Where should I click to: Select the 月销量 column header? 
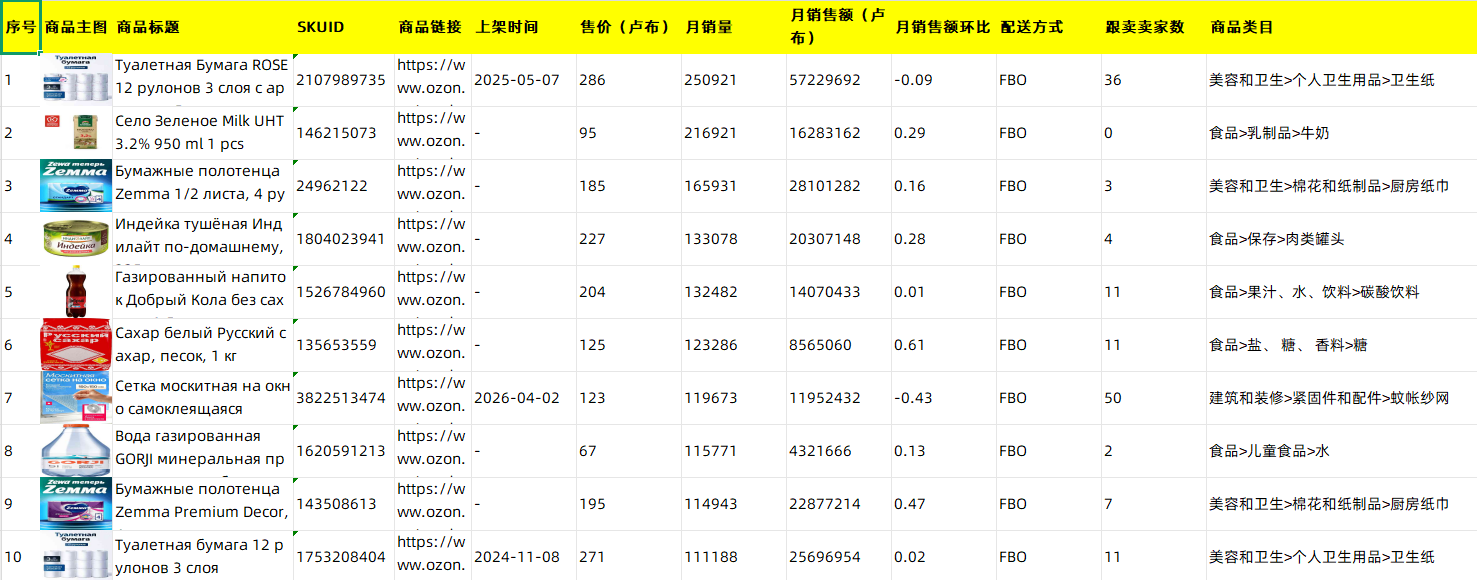point(734,27)
